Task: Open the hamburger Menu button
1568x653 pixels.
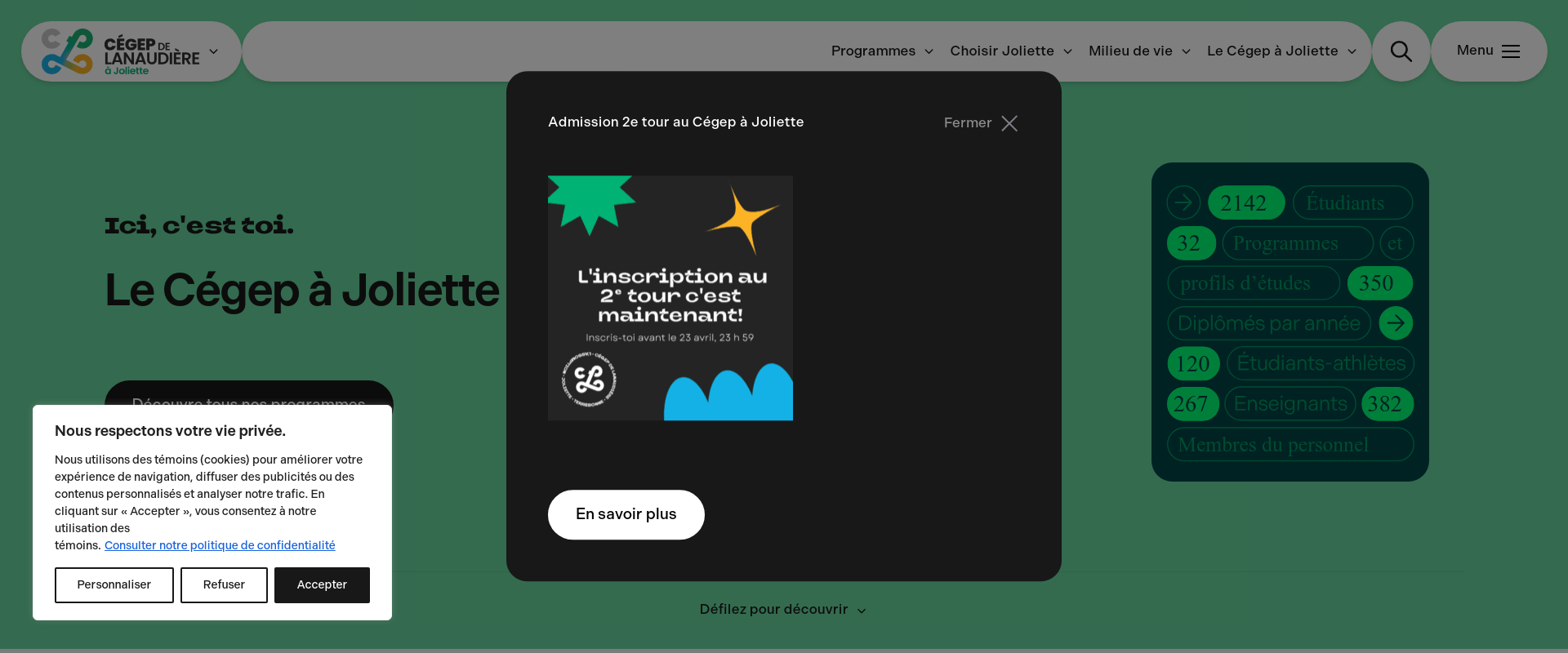Action: [1488, 51]
